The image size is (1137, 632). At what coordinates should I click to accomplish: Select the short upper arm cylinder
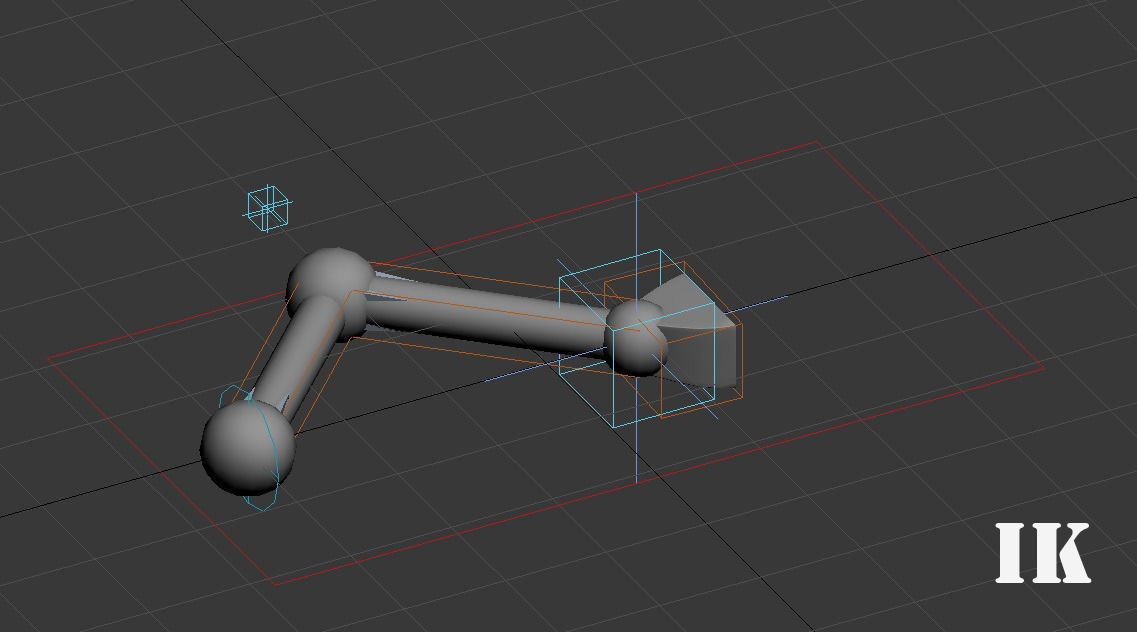tap(299, 358)
